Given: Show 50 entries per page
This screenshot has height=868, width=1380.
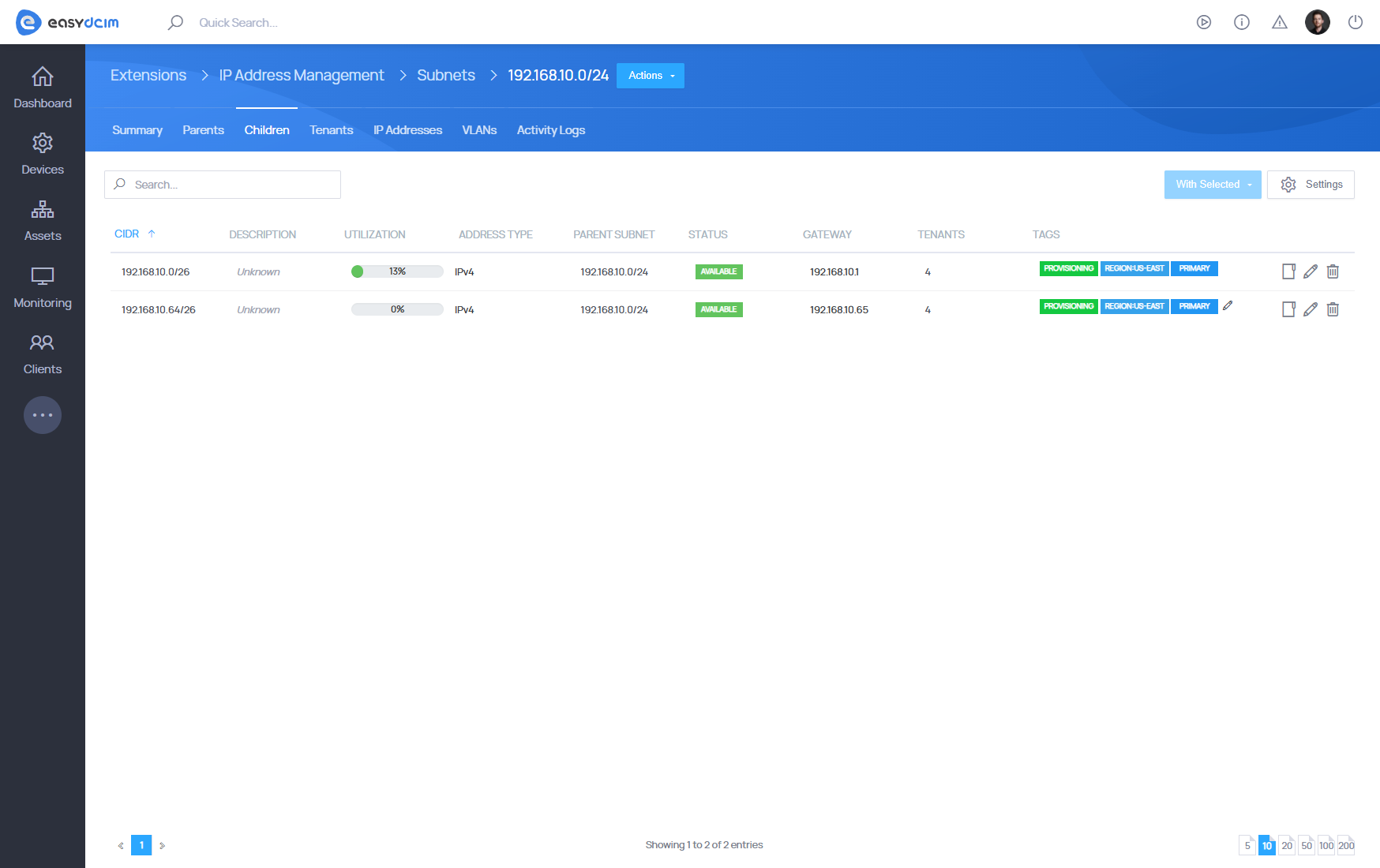Looking at the screenshot, I should pos(1307,845).
